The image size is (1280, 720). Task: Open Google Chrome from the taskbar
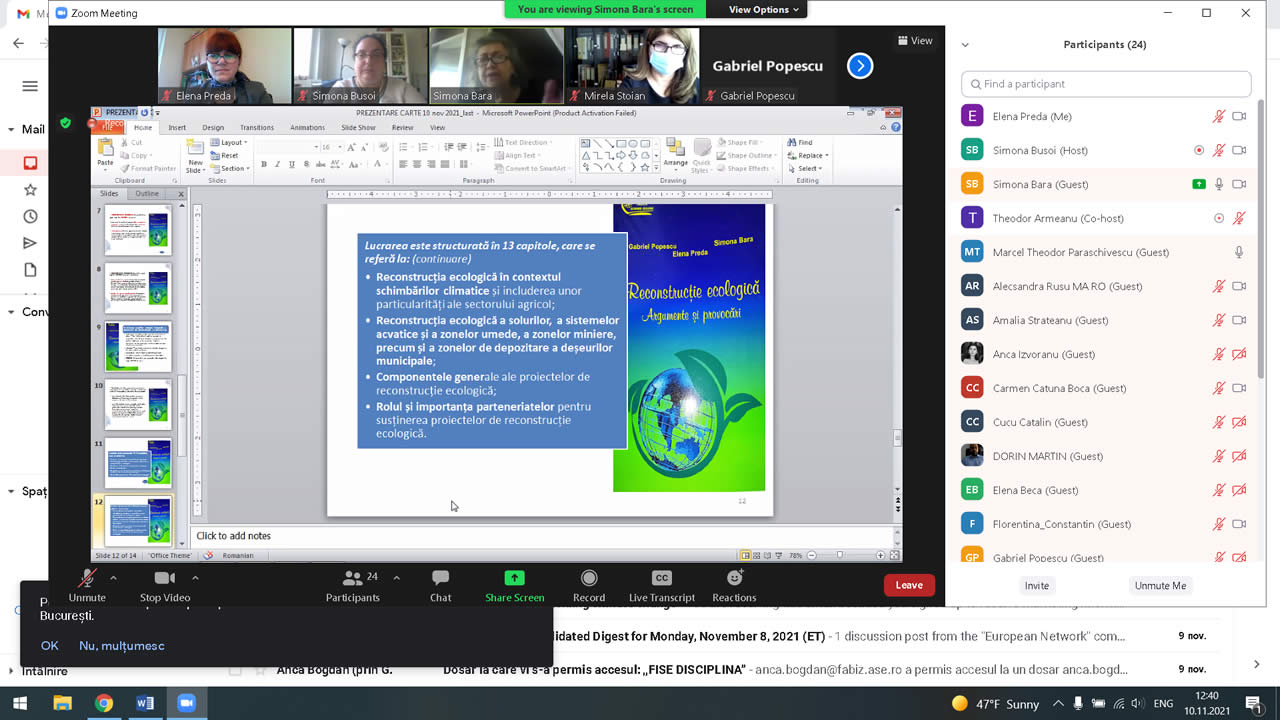(x=104, y=703)
